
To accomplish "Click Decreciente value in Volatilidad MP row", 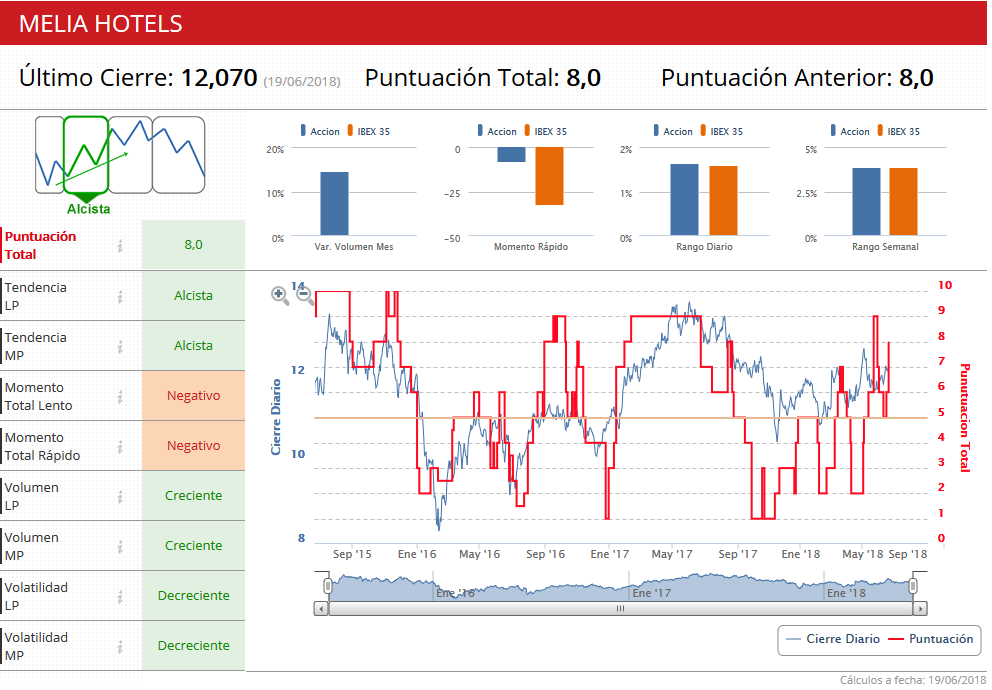I will pos(194,646).
